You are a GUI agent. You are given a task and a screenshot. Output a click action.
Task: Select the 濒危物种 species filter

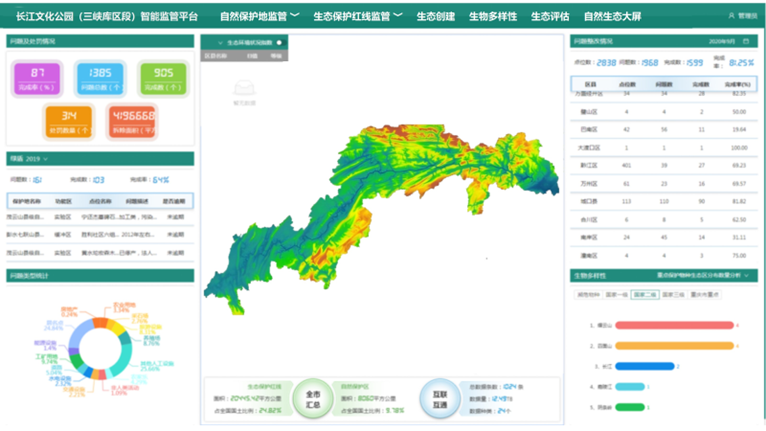point(587,295)
